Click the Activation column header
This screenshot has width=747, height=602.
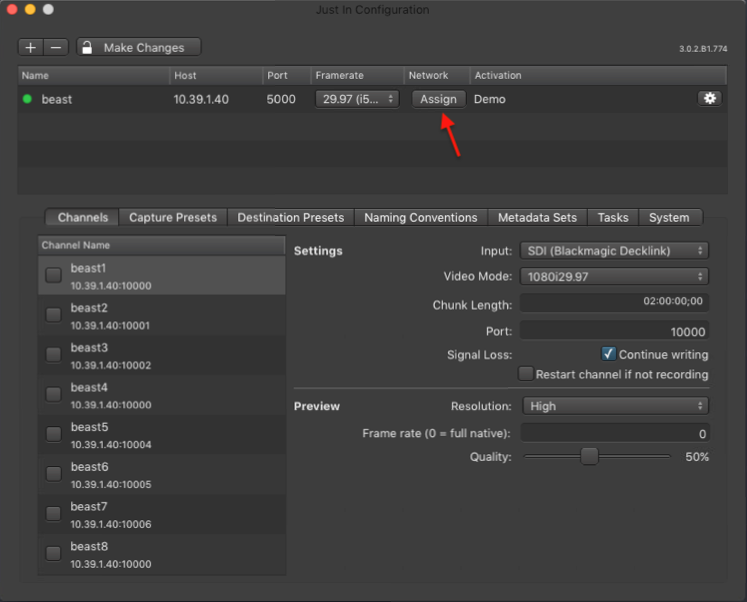tap(598, 75)
